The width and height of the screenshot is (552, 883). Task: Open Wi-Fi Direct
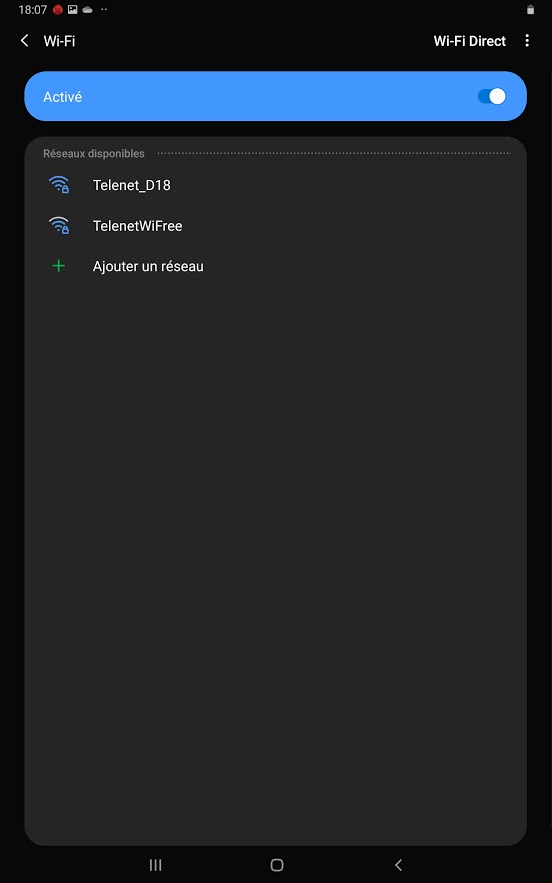pos(470,41)
